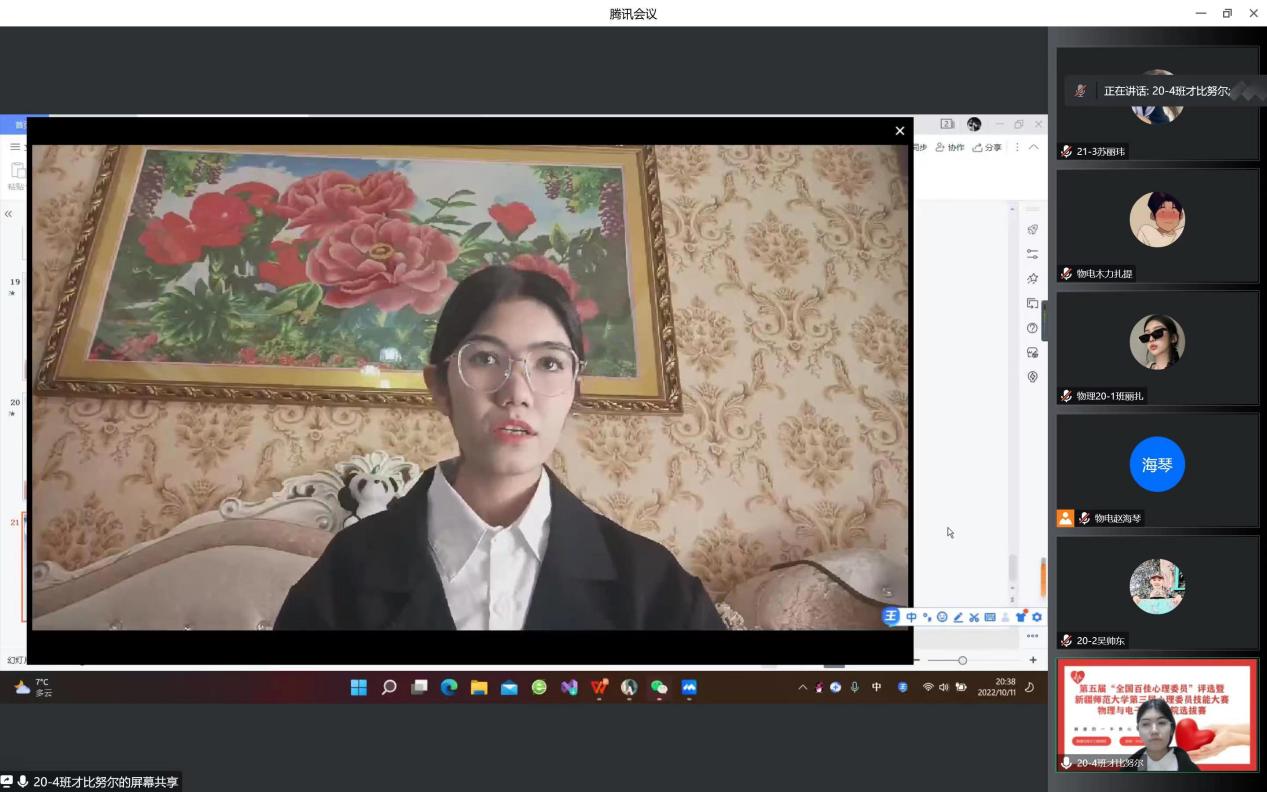Click the zoom in plus button

[1033, 660]
